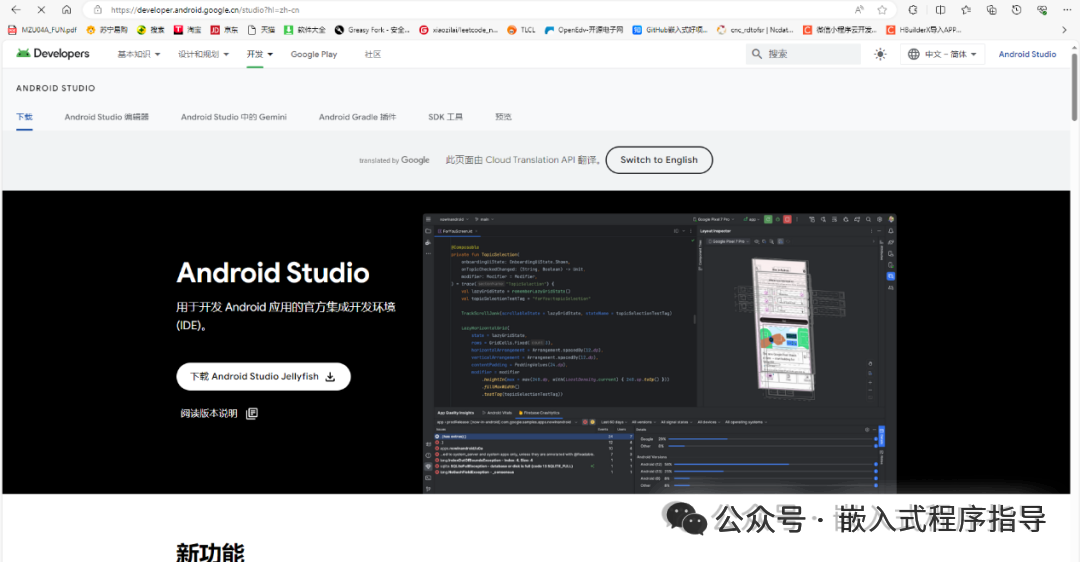1080x562 pixels.
Task: Open browser history clock icon
Action: coord(1017,10)
